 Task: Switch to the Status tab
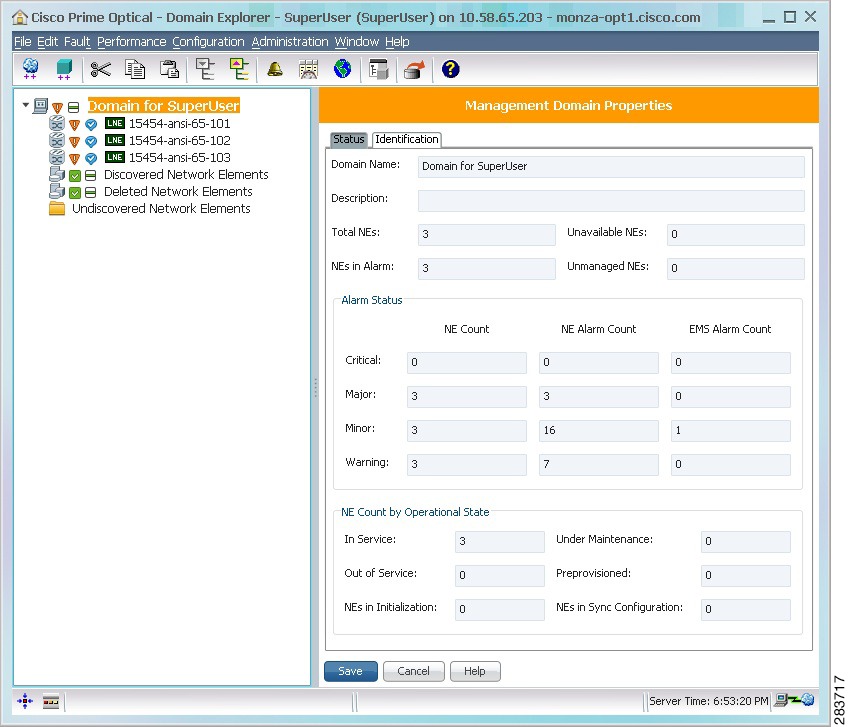click(349, 140)
